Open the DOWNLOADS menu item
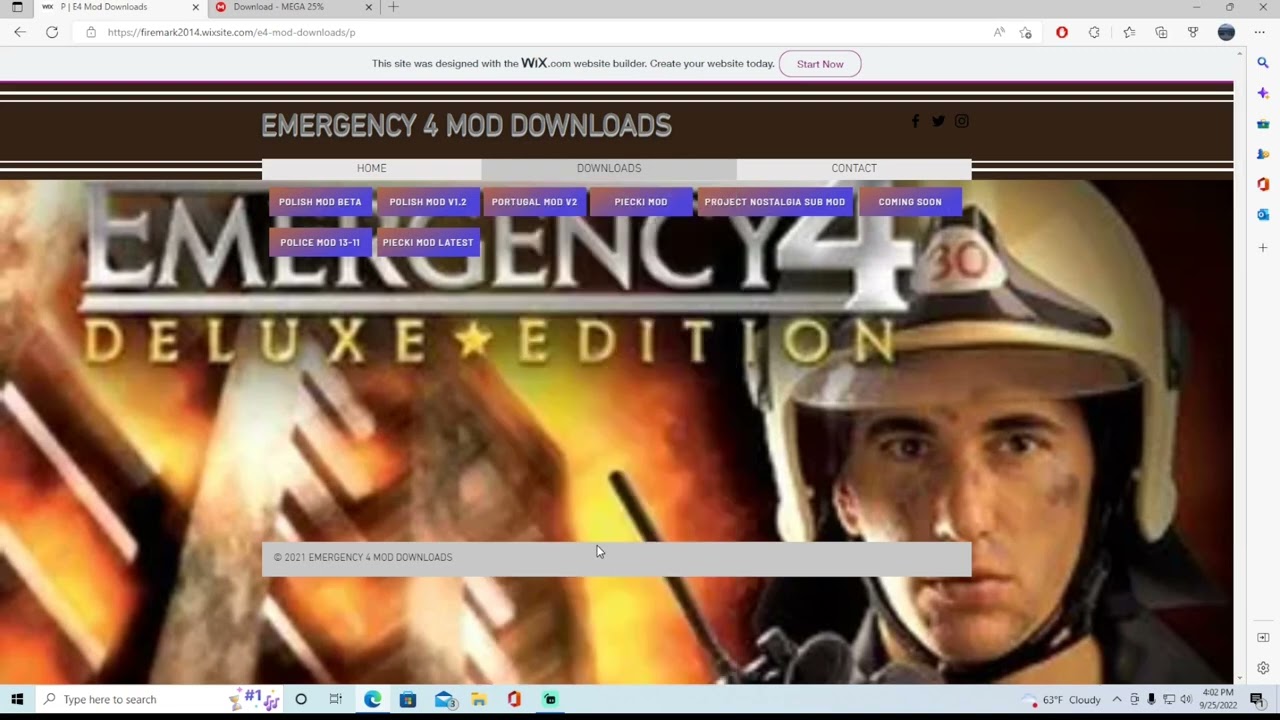The width and height of the screenshot is (1280, 720). point(609,168)
